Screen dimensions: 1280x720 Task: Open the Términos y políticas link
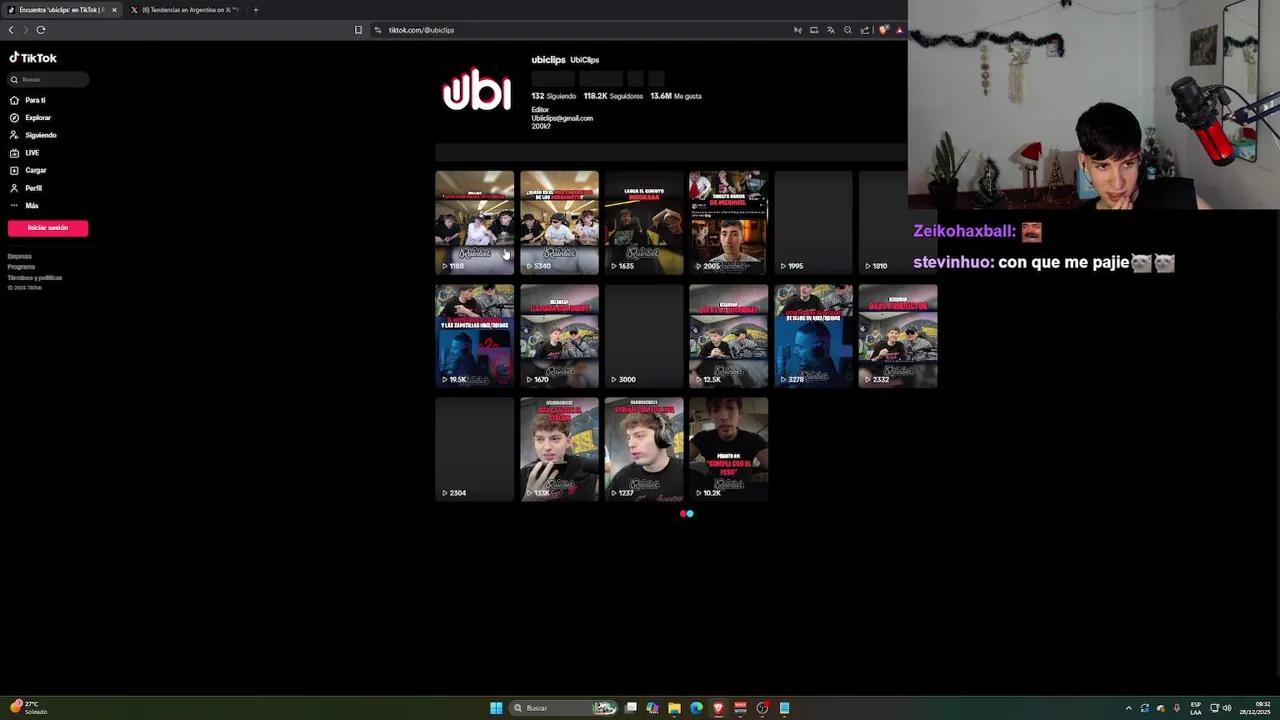35,278
